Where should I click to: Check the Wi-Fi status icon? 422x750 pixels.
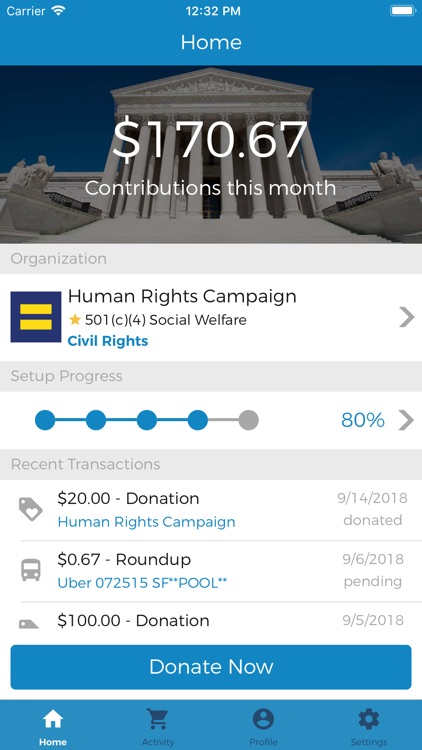[58, 11]
